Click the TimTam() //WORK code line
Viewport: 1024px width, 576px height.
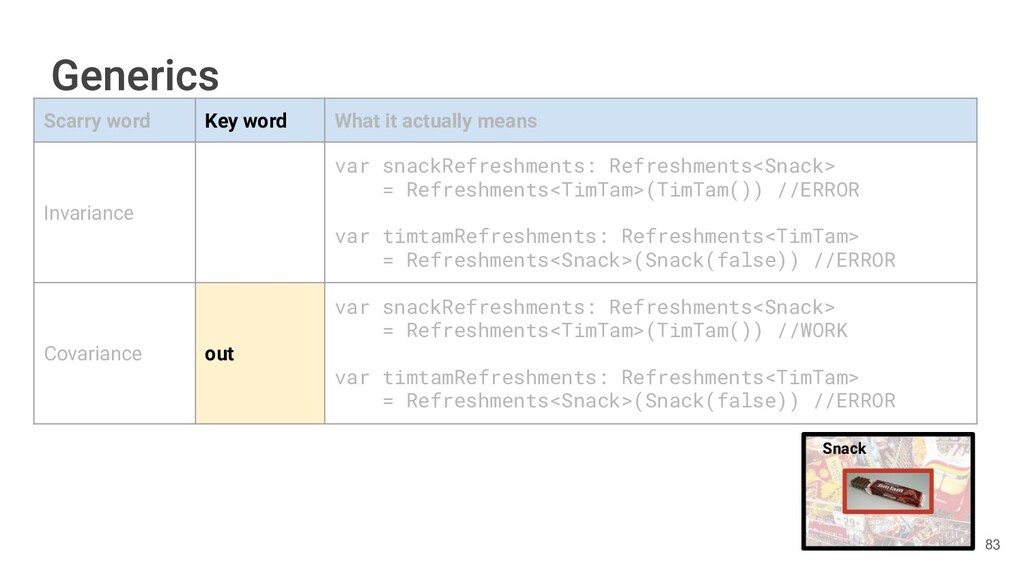[614, 330]
